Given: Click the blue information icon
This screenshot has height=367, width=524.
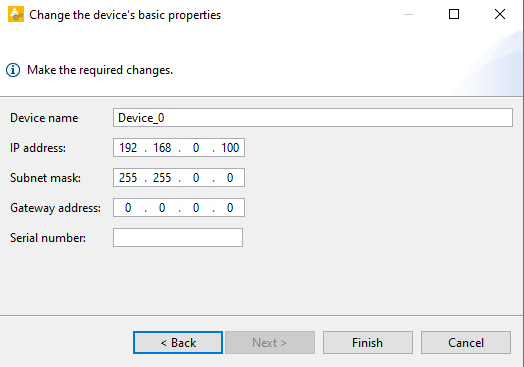Looking at the screenshot, I should 13,70.
